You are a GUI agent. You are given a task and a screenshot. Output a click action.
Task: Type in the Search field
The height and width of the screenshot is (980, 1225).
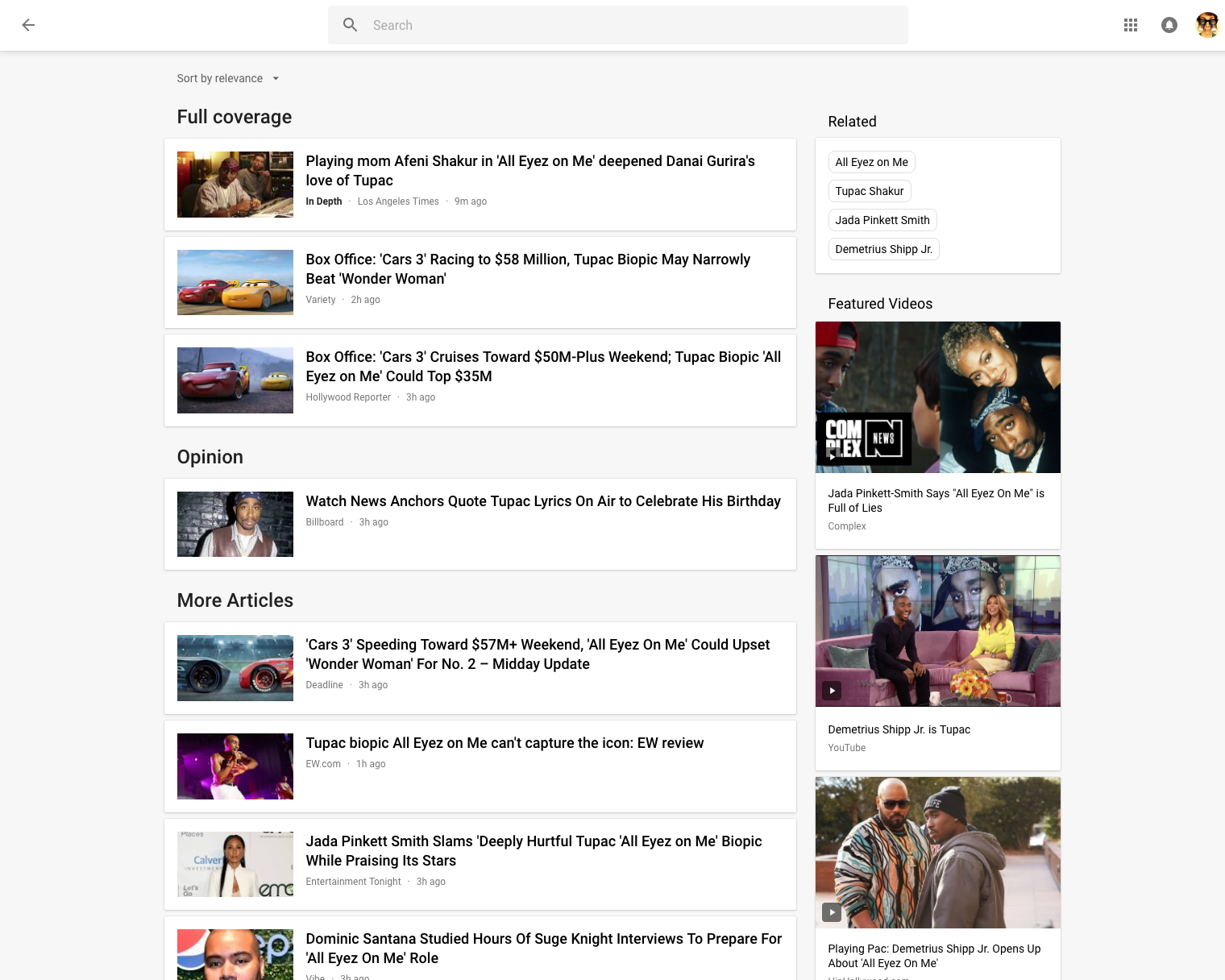[629, 25]
